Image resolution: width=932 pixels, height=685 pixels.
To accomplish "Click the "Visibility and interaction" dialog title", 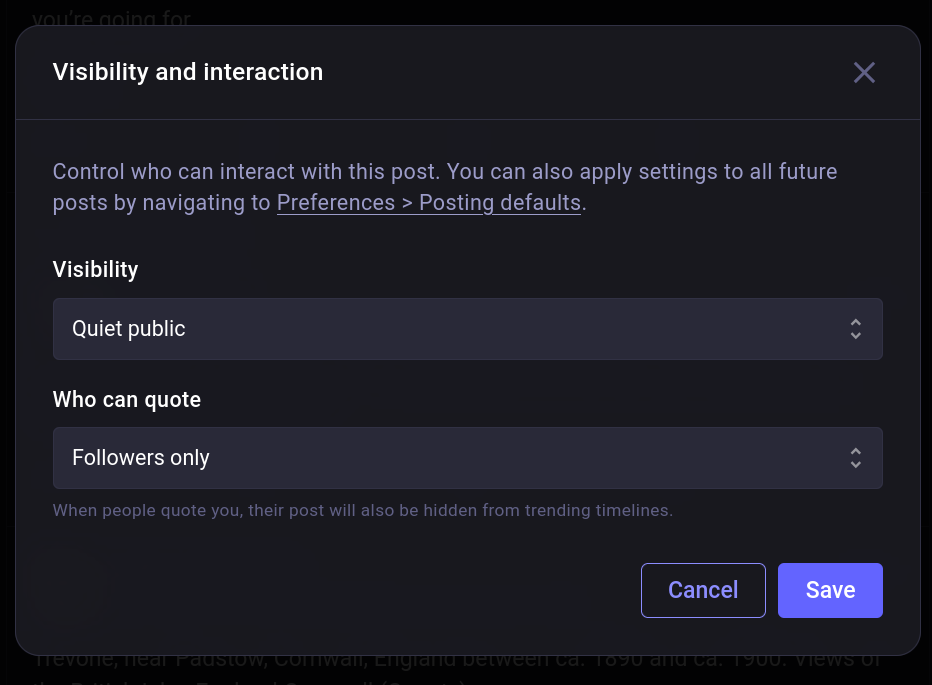I will pos(188,72).
